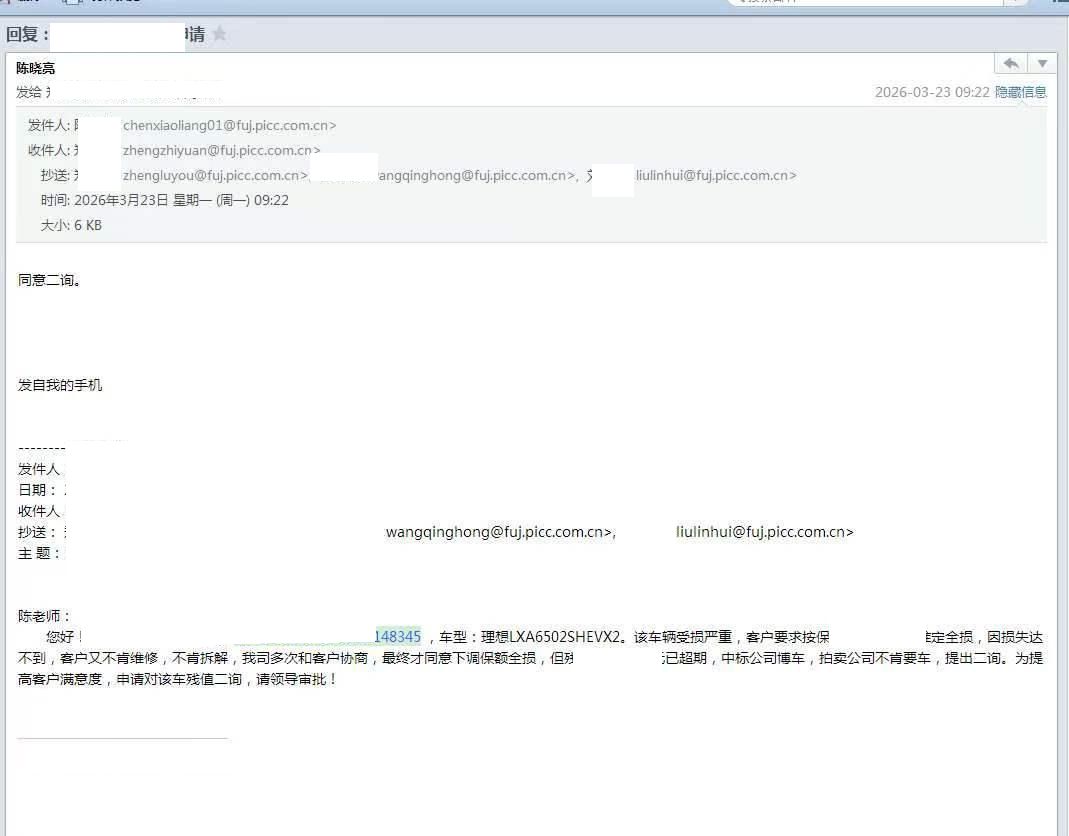
Task: Click the 陈老师 greeting in quoted mail
Action: (x=45, y=616)
